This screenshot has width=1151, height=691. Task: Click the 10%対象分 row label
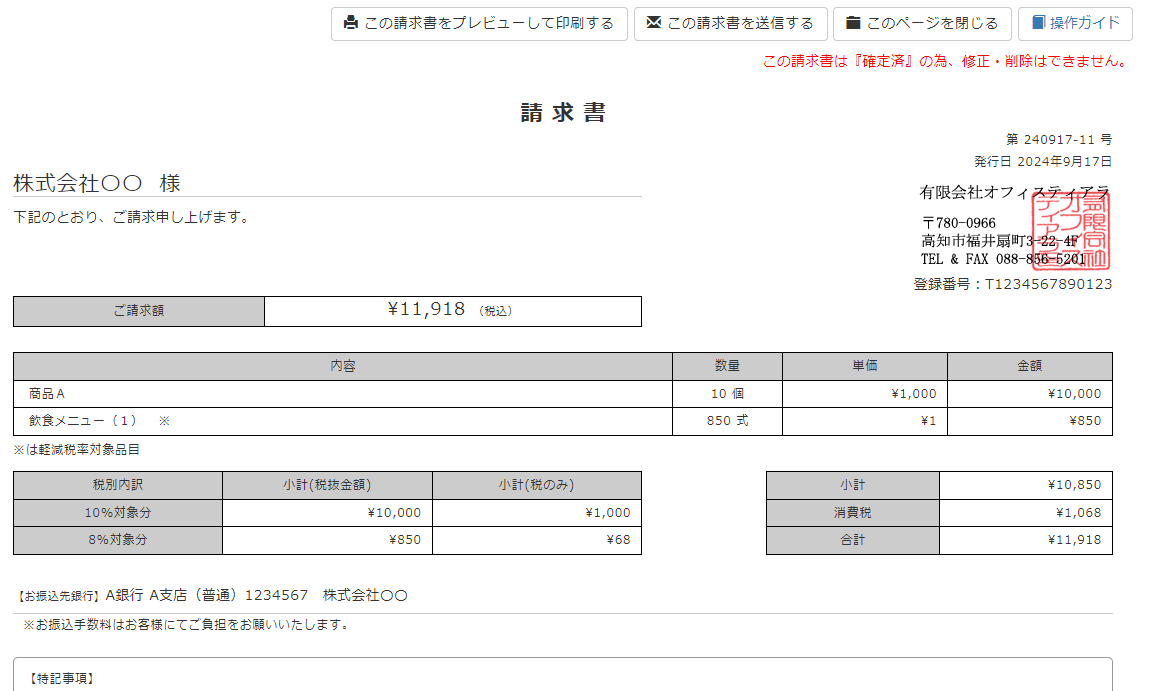click(x=117, y=513)
